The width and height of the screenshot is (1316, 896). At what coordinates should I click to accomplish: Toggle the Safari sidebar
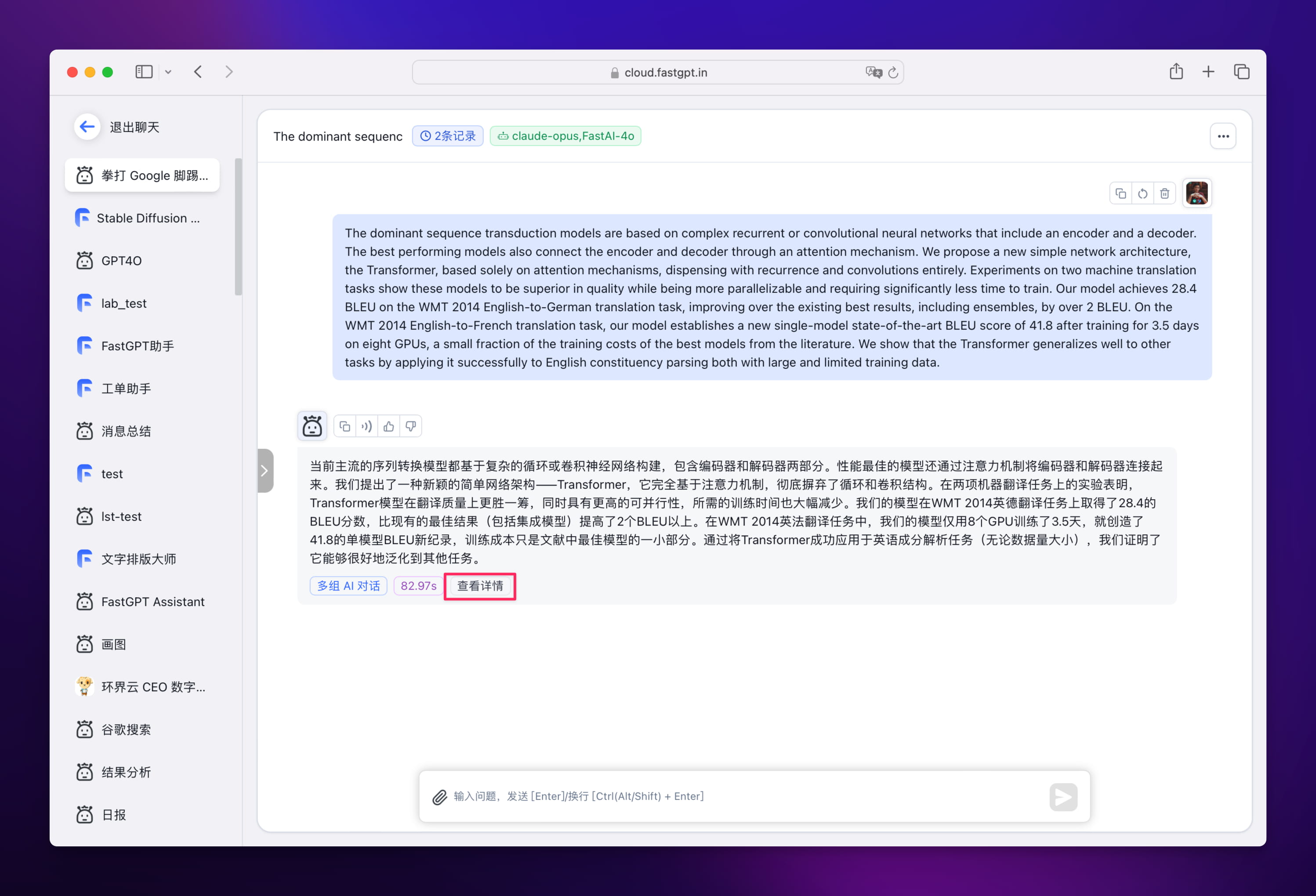click(144, 72)
